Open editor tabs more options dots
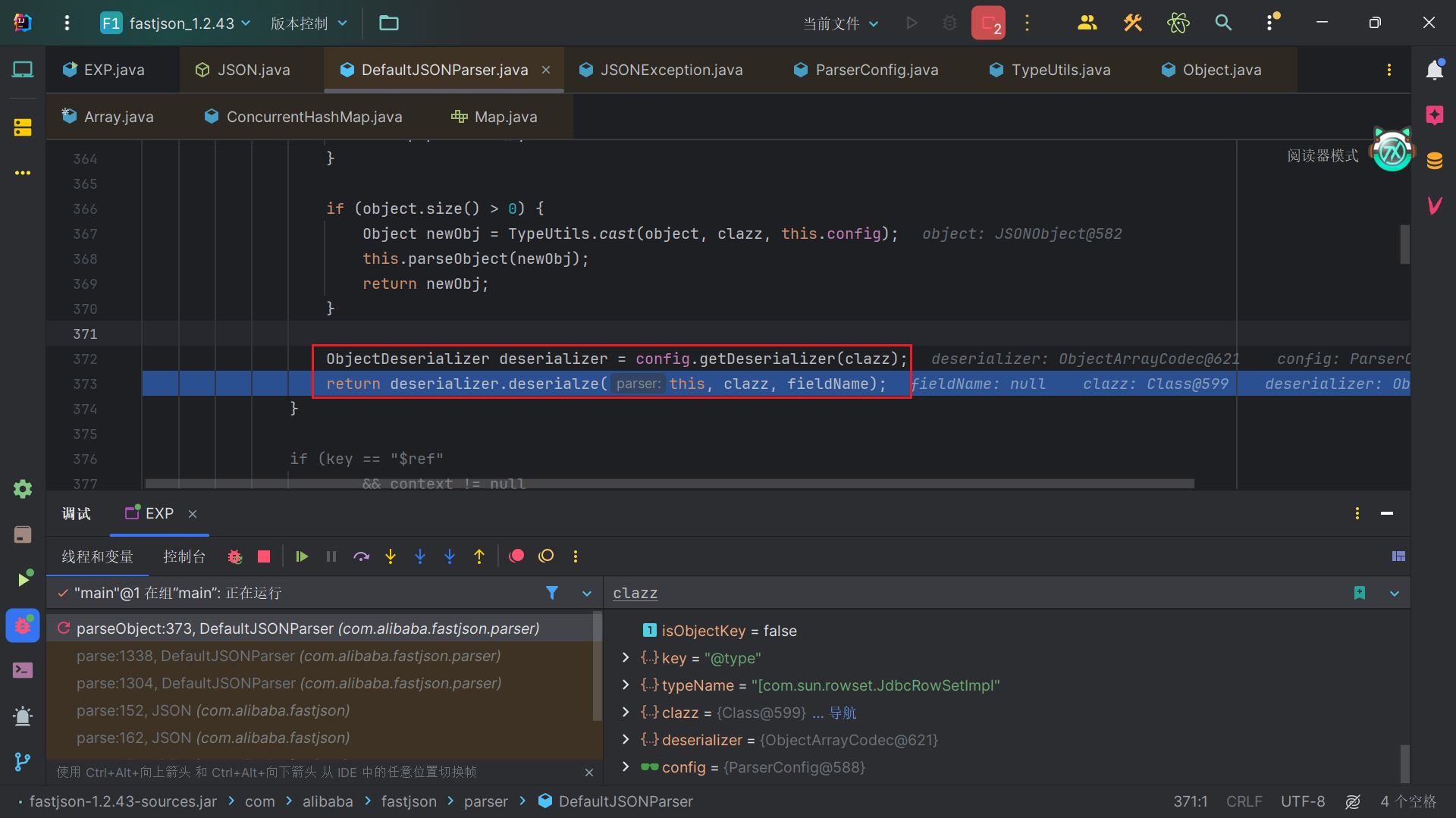Viewport: 1456px width, 818px height. (x=1389, y=70)
